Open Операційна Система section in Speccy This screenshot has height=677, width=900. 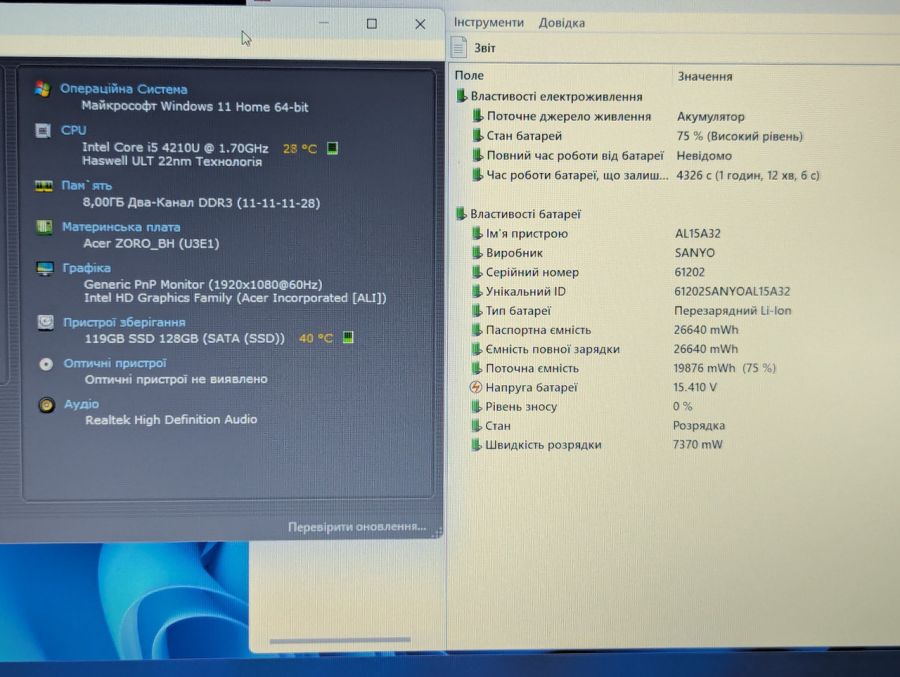tap(123, 89)
